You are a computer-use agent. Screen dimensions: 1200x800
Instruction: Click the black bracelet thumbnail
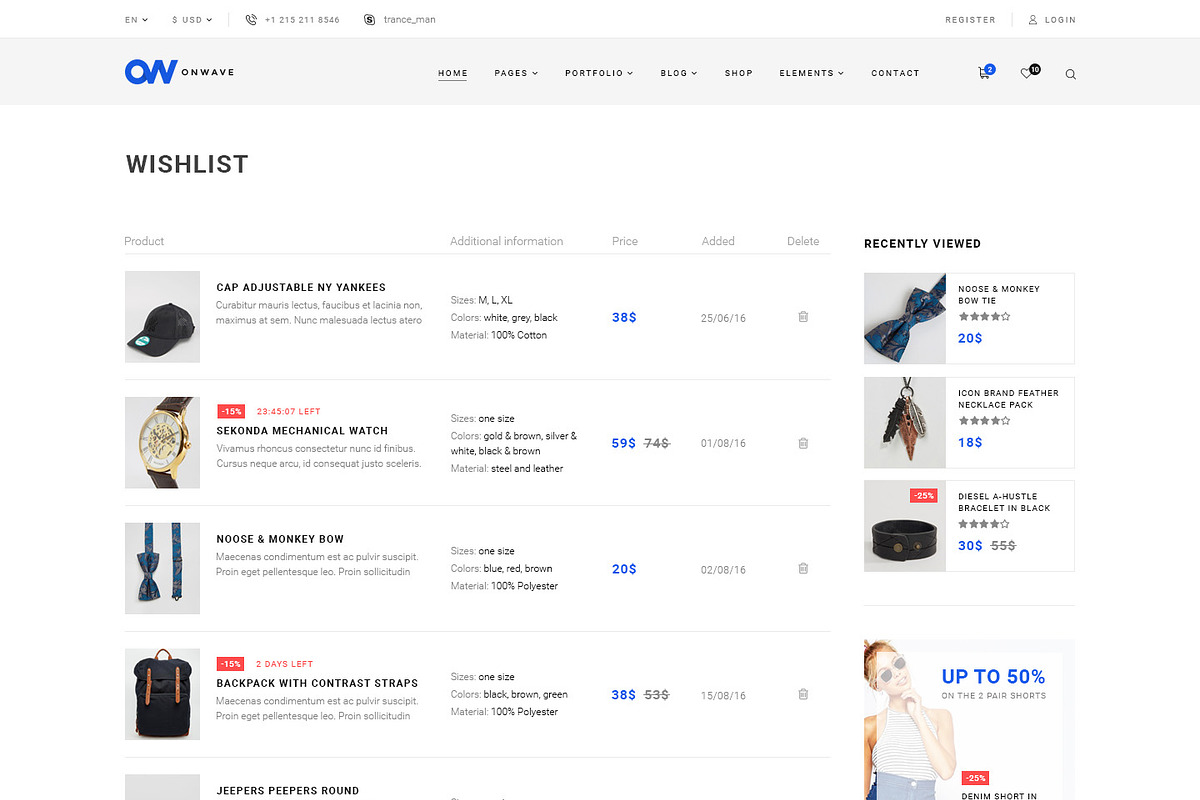(x=905, y=526)
